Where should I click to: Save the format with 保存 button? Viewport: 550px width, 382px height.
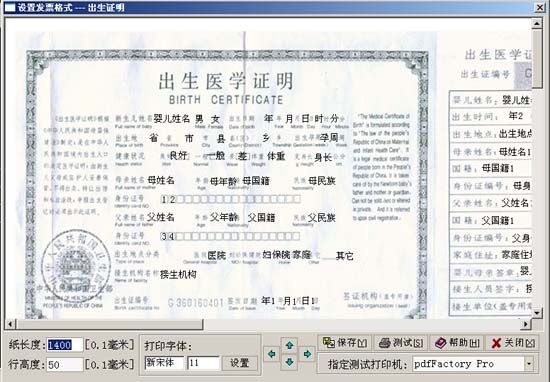(345, 343)
